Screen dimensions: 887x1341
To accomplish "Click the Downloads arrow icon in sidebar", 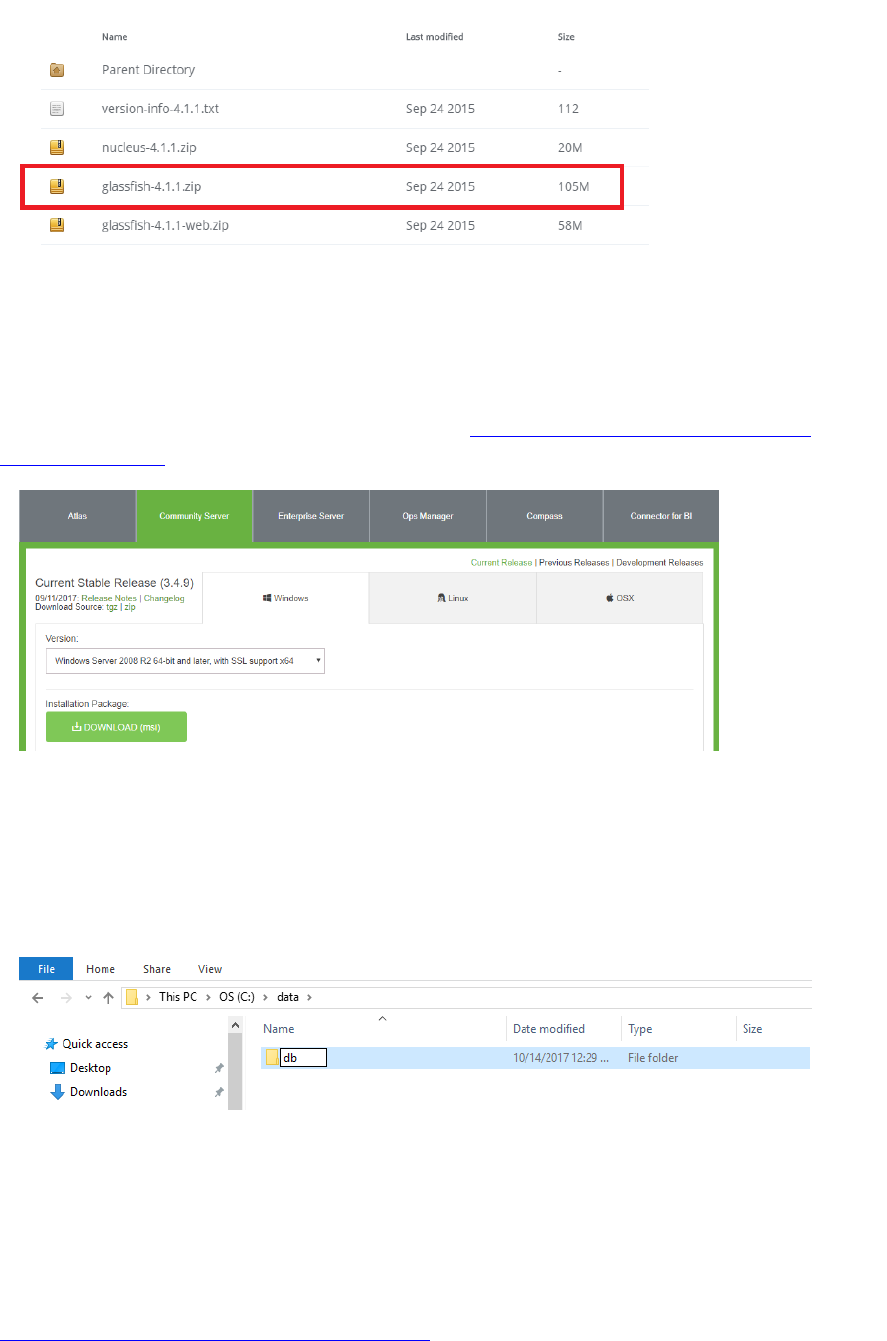I will (58, 1092).
